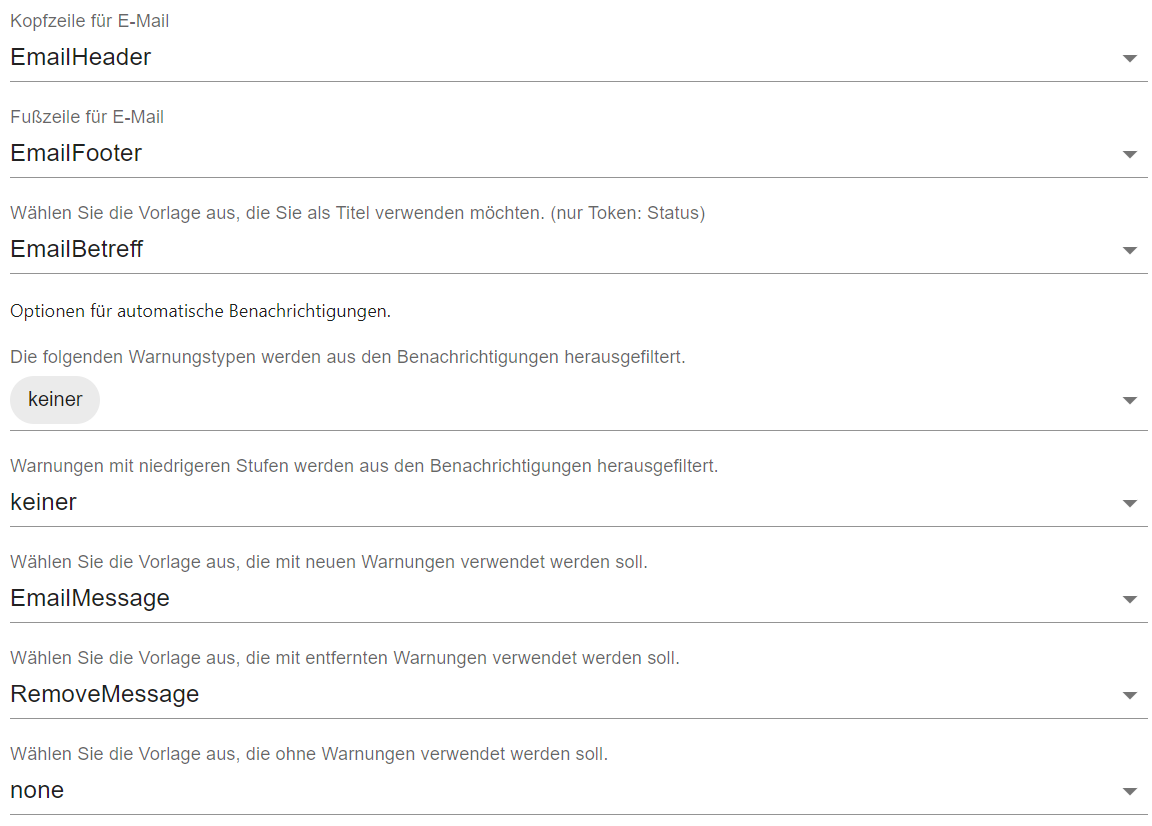Select the none template field

pyautogui.click(x=579, y=790)
